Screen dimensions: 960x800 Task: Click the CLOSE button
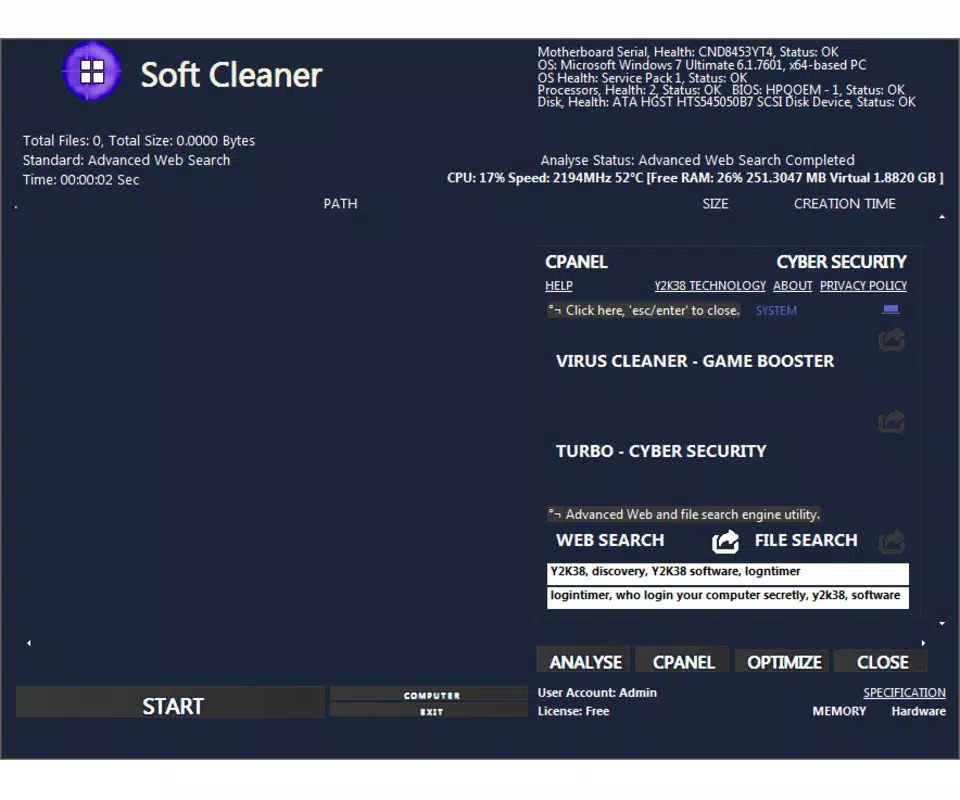pyautogui.click(x=882, y=661)
